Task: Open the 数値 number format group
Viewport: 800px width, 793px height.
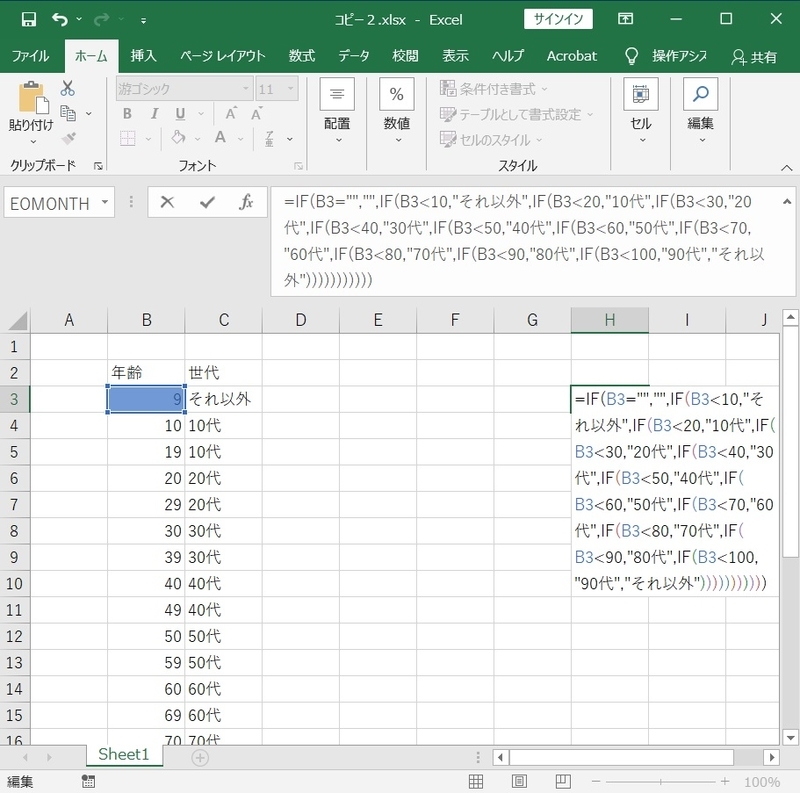Action: click(x=396, y=111)
